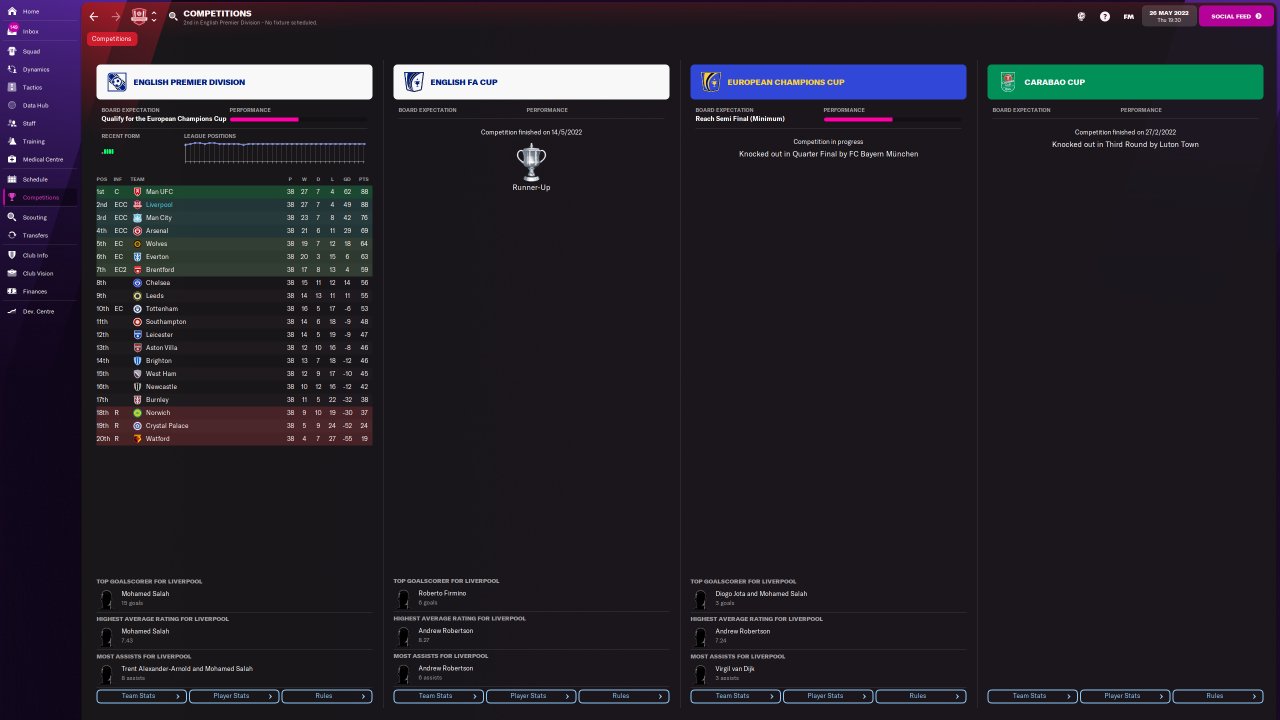Click the Brentford badge in the table

coord(137,269)
